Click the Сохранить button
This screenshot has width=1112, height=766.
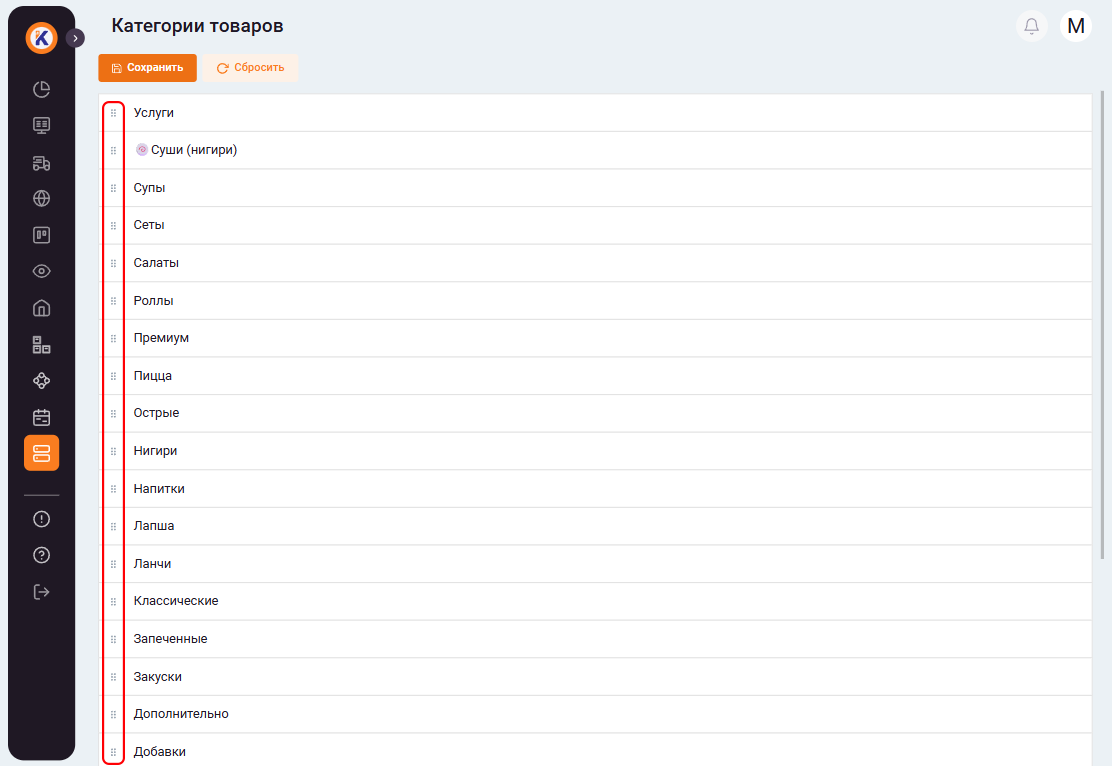pos(147,68)
